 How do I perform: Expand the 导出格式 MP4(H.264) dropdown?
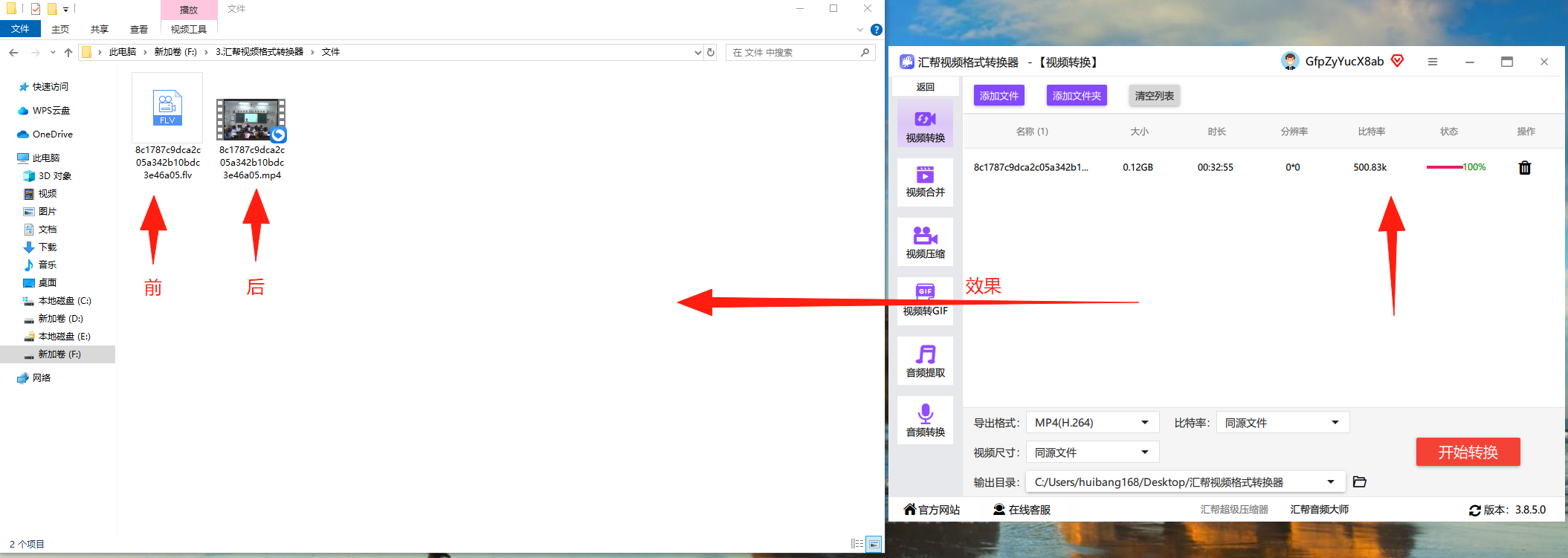pos(1092,423)
